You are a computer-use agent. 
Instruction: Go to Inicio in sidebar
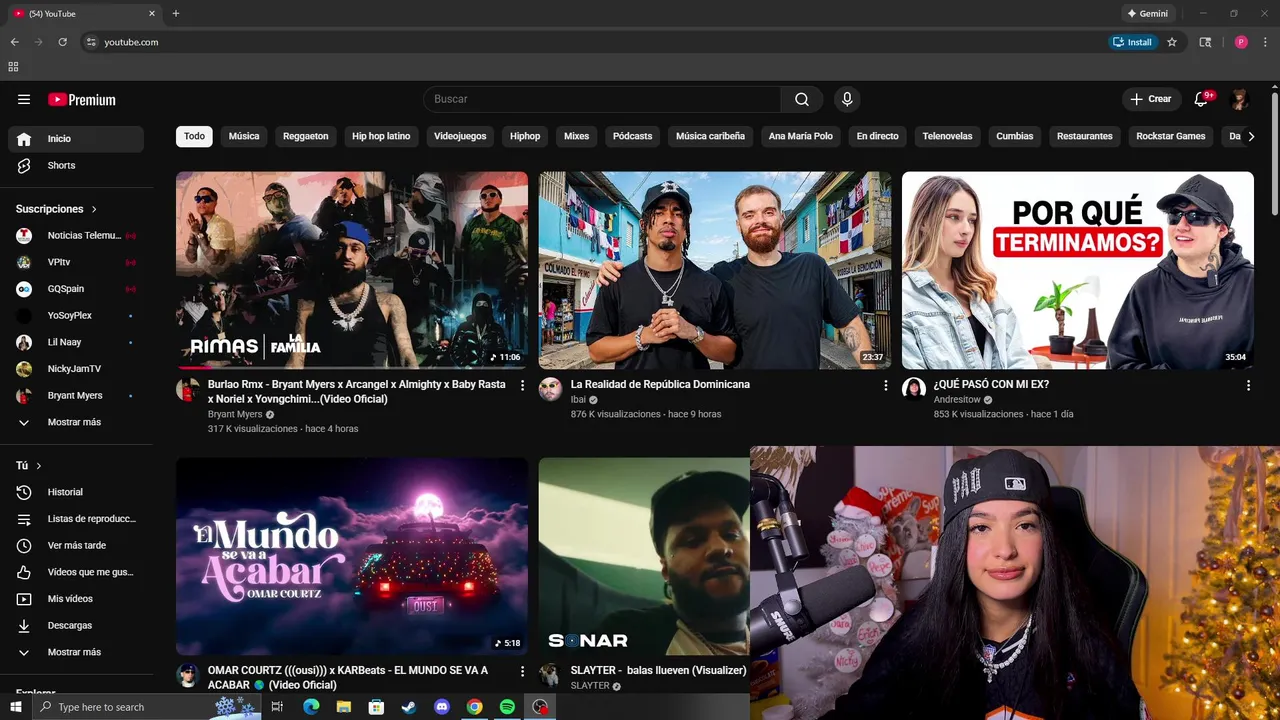coord(76,139)
